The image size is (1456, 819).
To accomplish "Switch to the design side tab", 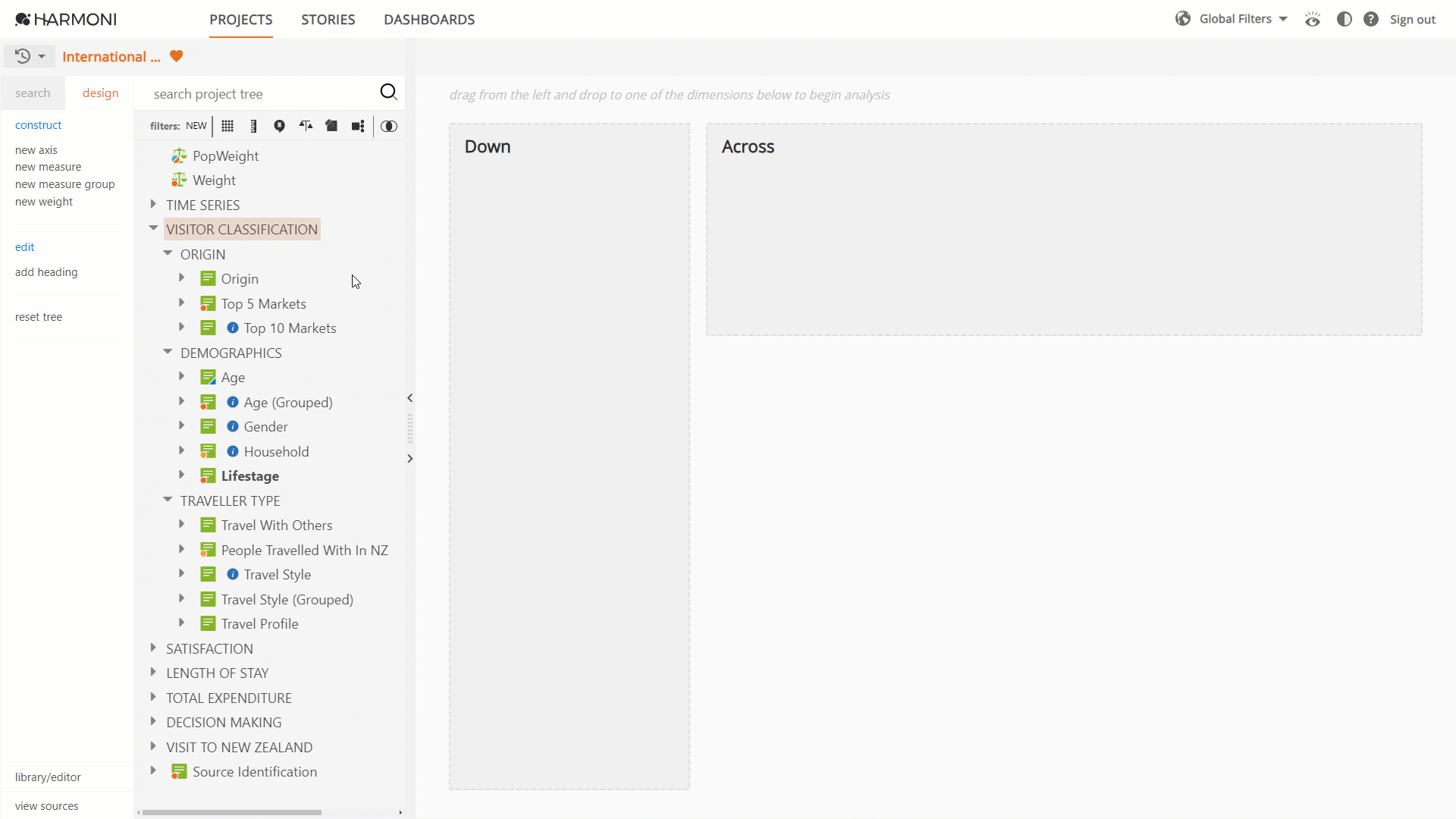I will point(100,93).
